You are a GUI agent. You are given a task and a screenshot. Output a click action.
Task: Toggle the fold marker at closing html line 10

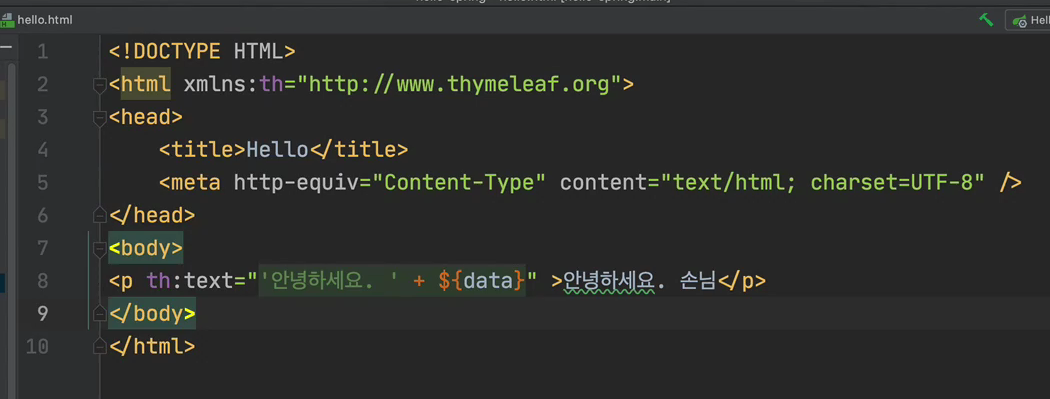[x=100, y=346]
